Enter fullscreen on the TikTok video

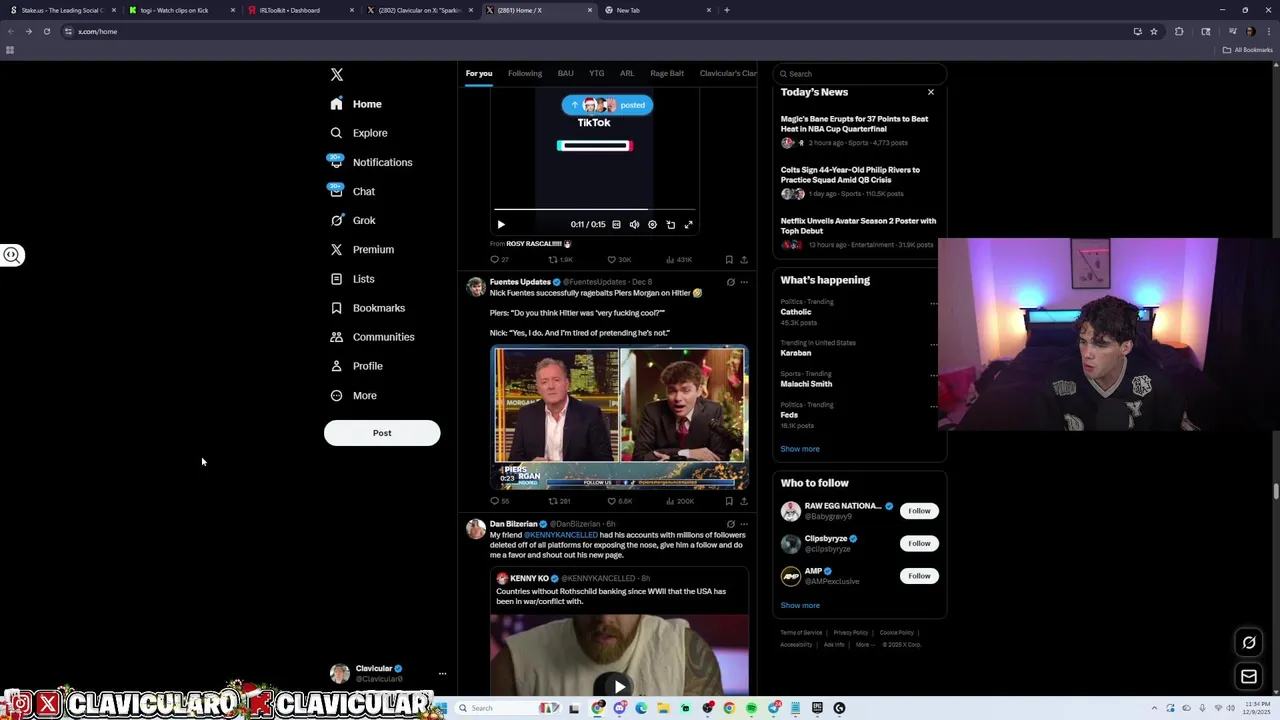[689, 225]
